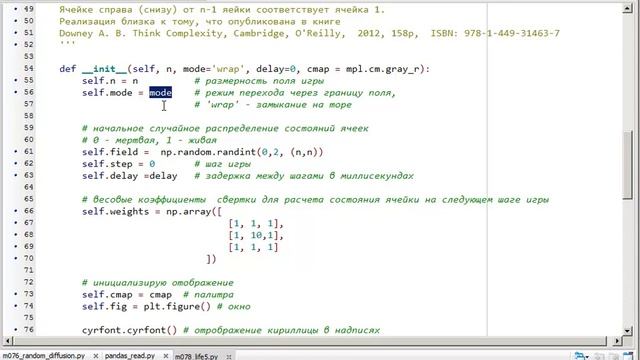This screenshot has height=360, width=640.
Task: Click line number 73 in the gutter
Action: click(x=29, y=294)
